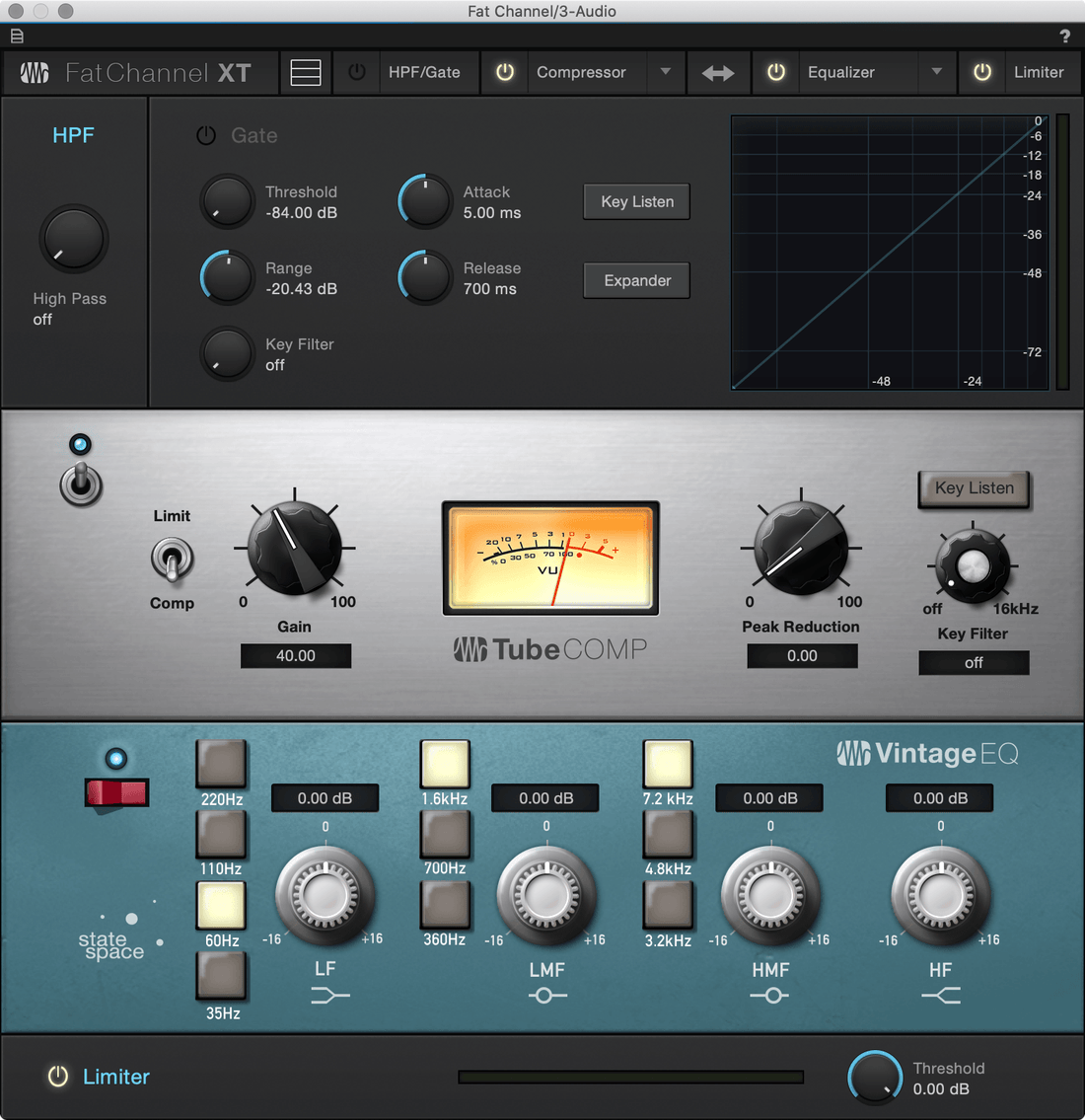1085x1120 pixels.
Task: Click the TubeCOMP logo under the VU meter
Action: click(x=549, y=649)
